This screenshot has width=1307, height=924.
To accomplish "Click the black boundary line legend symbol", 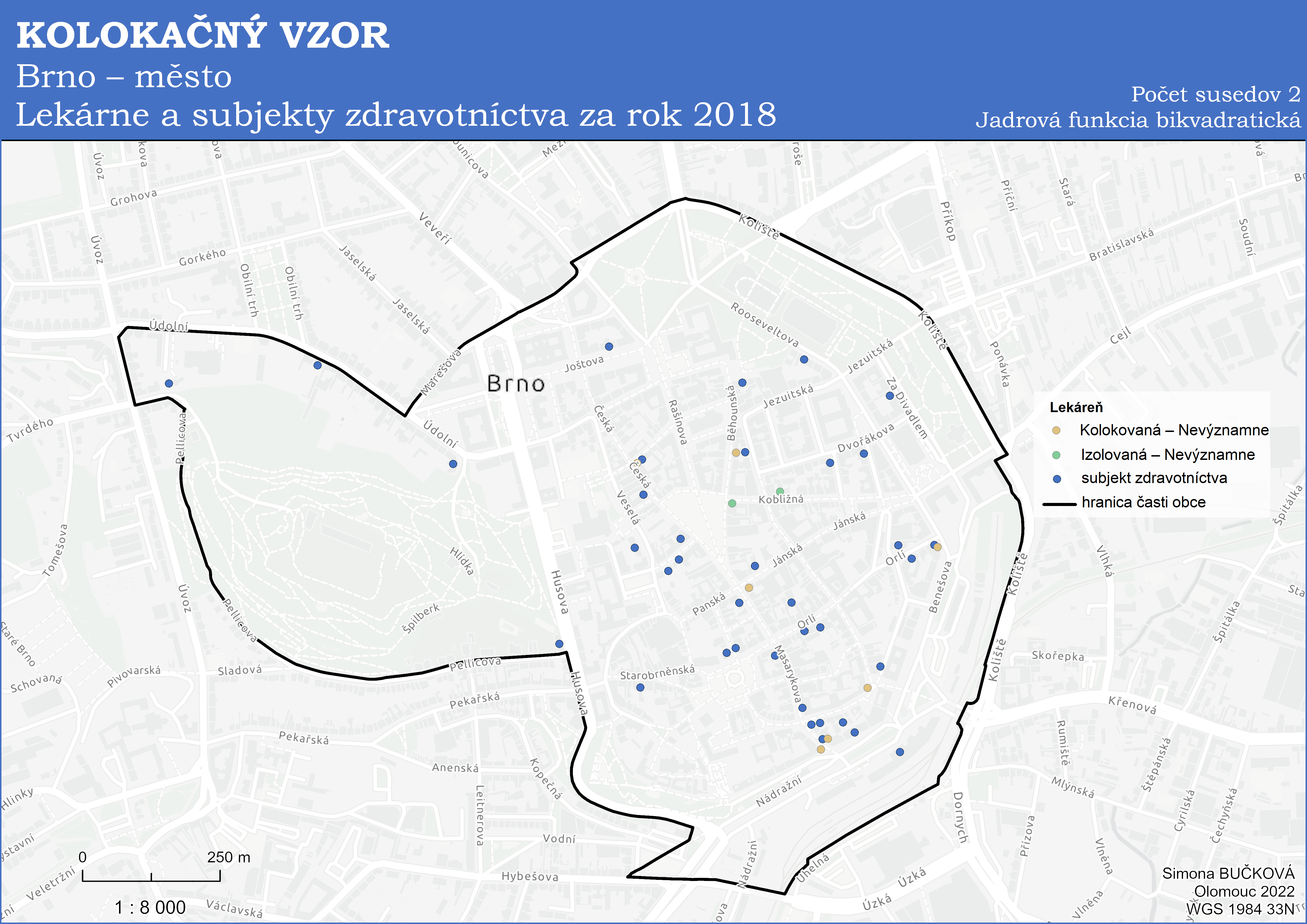I will point(1059,504).
